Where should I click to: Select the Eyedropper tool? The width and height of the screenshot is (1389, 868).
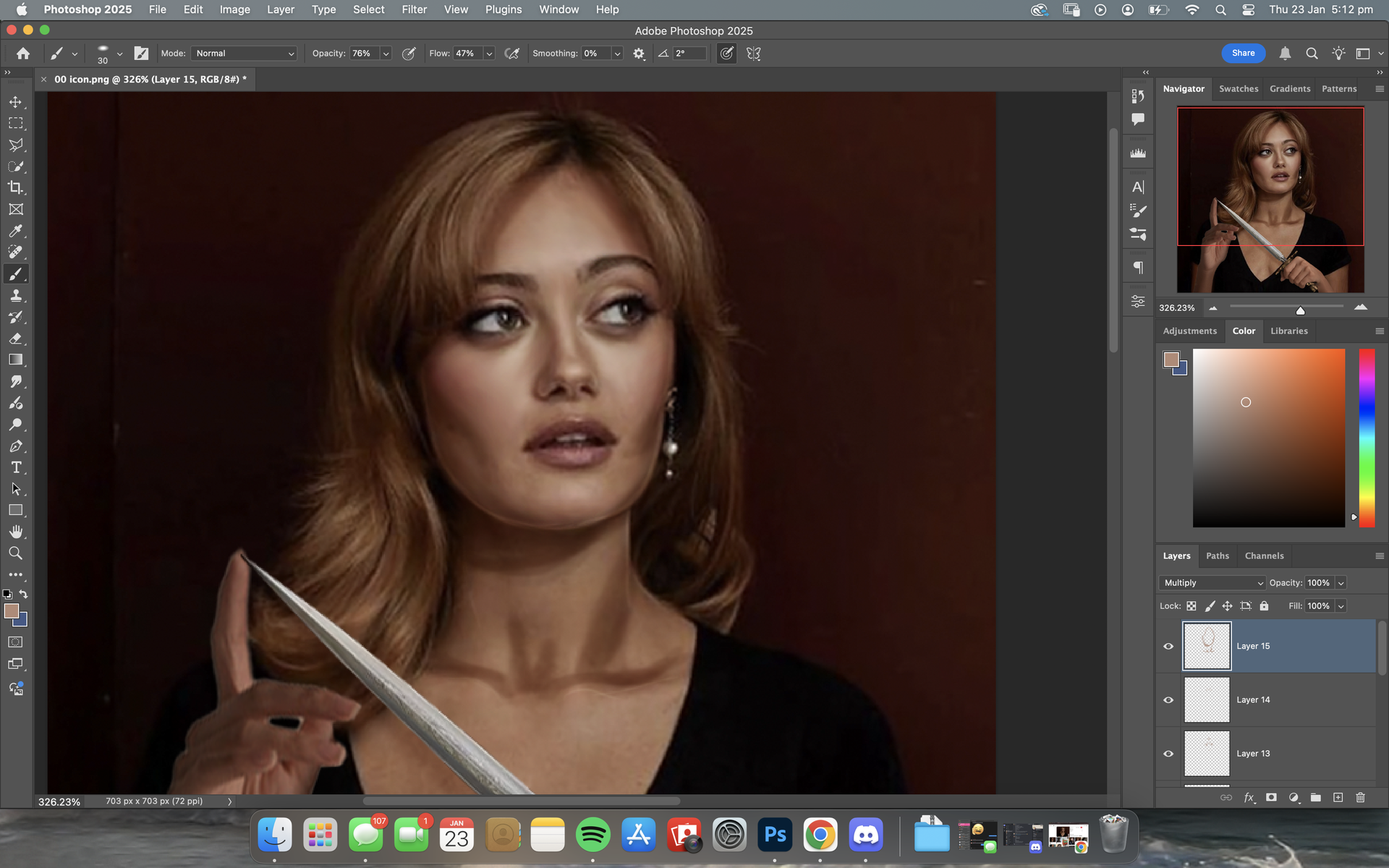point(15,231)
